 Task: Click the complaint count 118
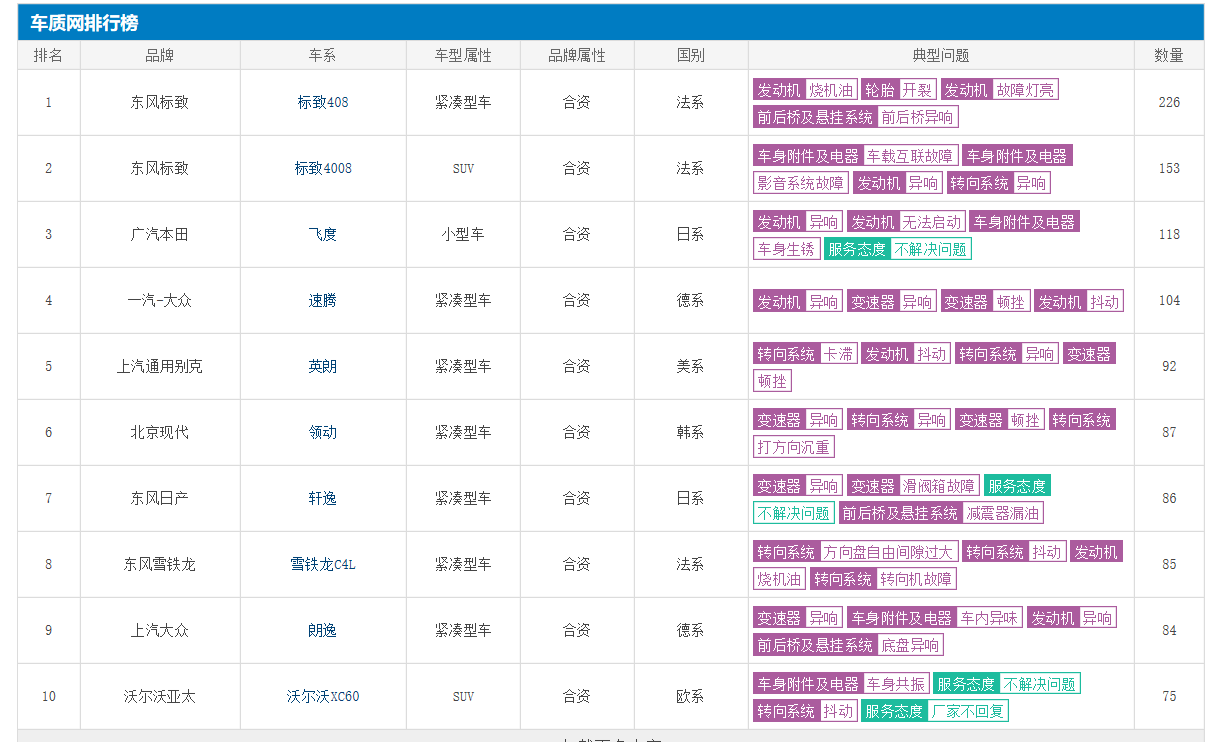click(x=1169, y=234)
